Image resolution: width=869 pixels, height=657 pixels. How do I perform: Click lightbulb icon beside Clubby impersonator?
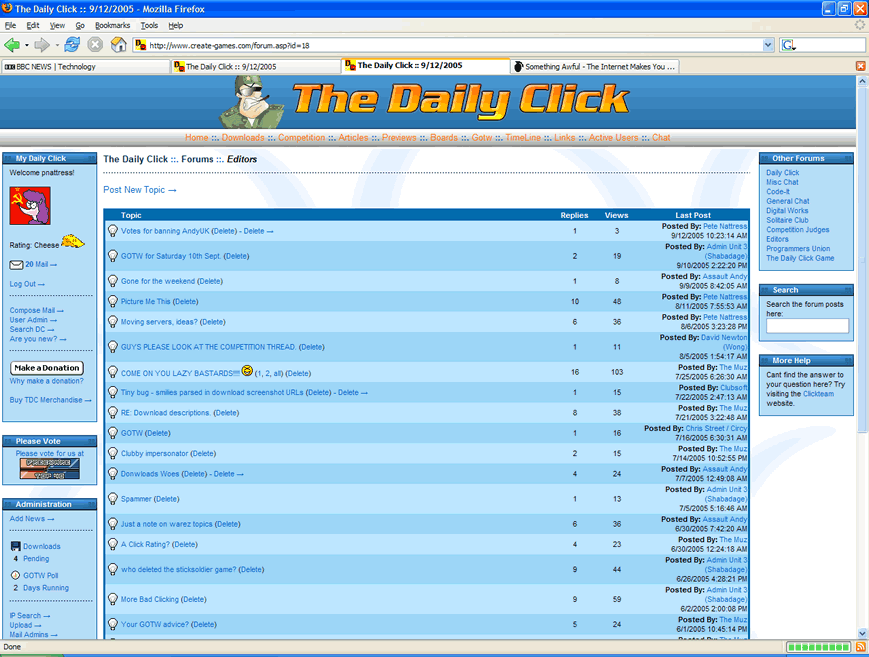(113, 453)
